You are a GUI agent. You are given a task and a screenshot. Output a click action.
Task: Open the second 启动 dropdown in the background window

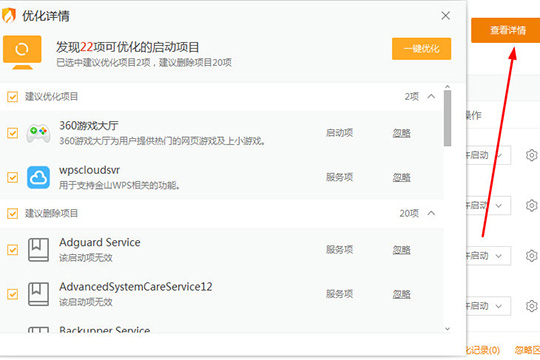point(488,206)
